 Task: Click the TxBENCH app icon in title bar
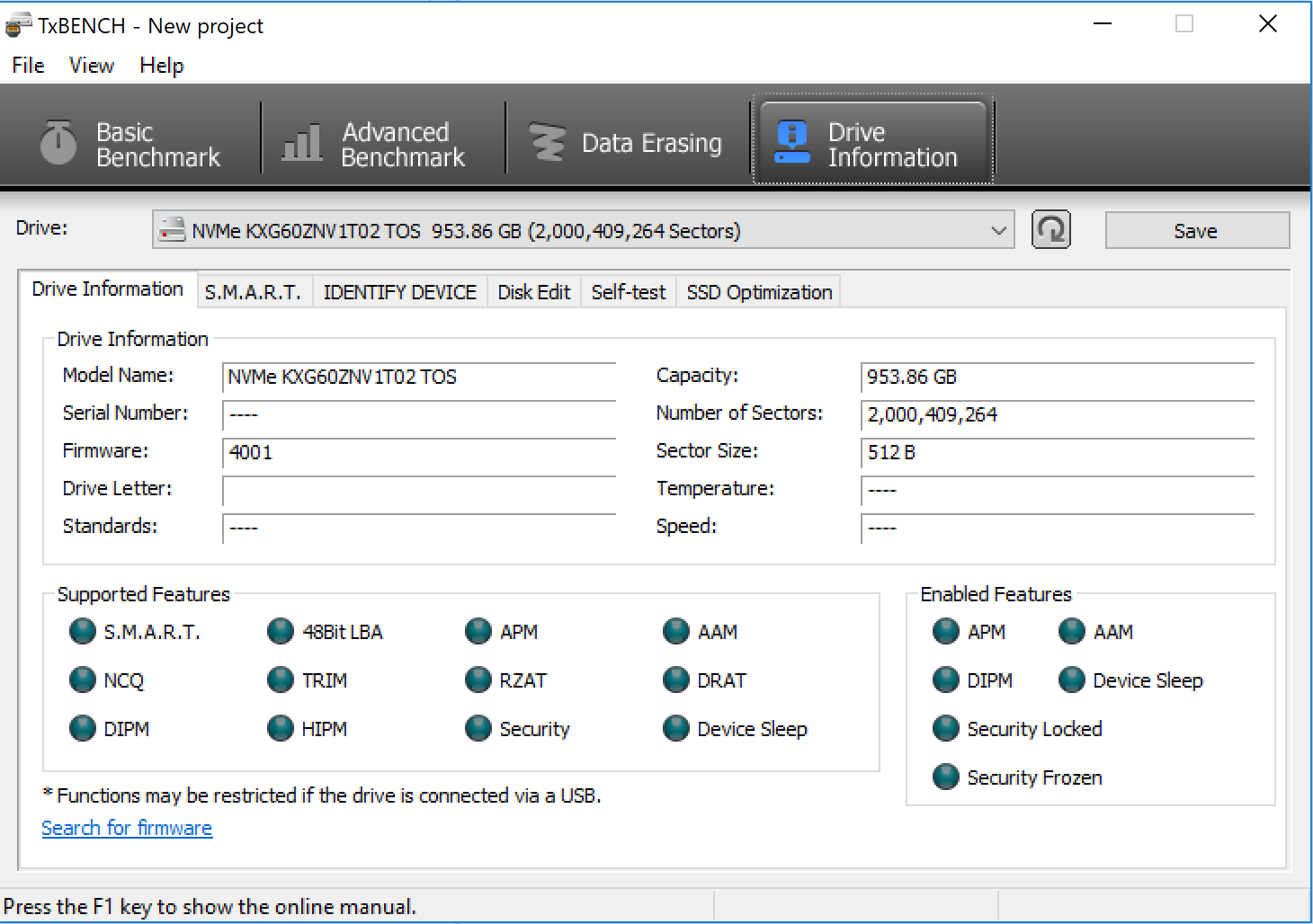tap(18, 25)
